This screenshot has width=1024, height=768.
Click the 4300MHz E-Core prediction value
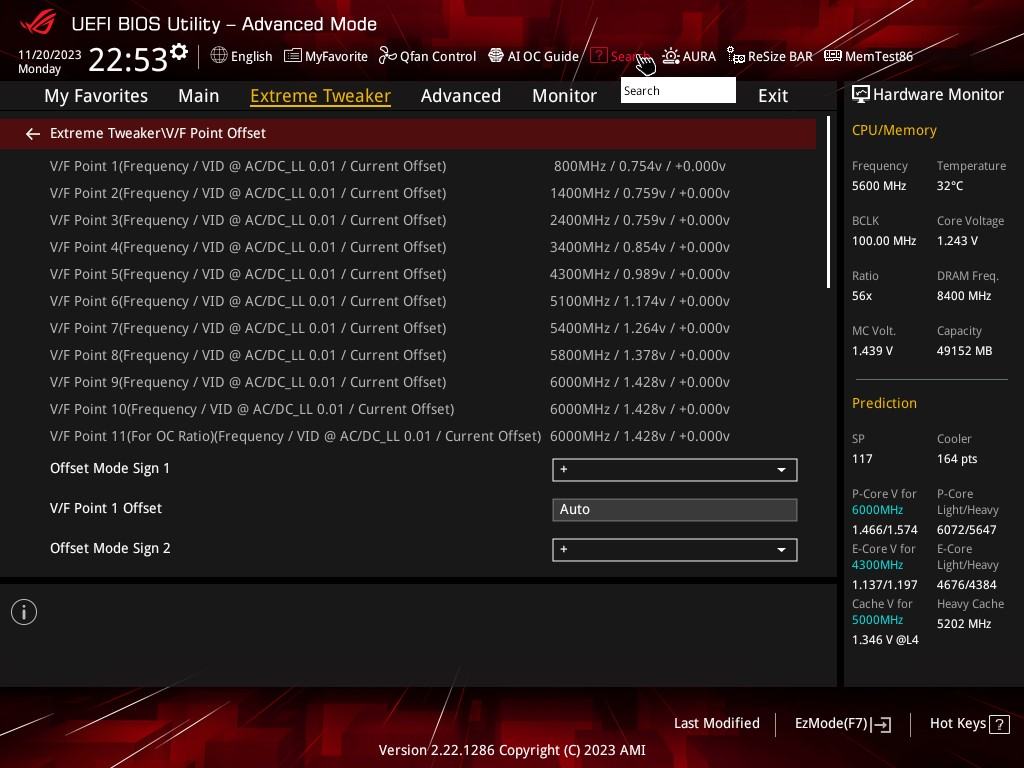pos(877,565)
